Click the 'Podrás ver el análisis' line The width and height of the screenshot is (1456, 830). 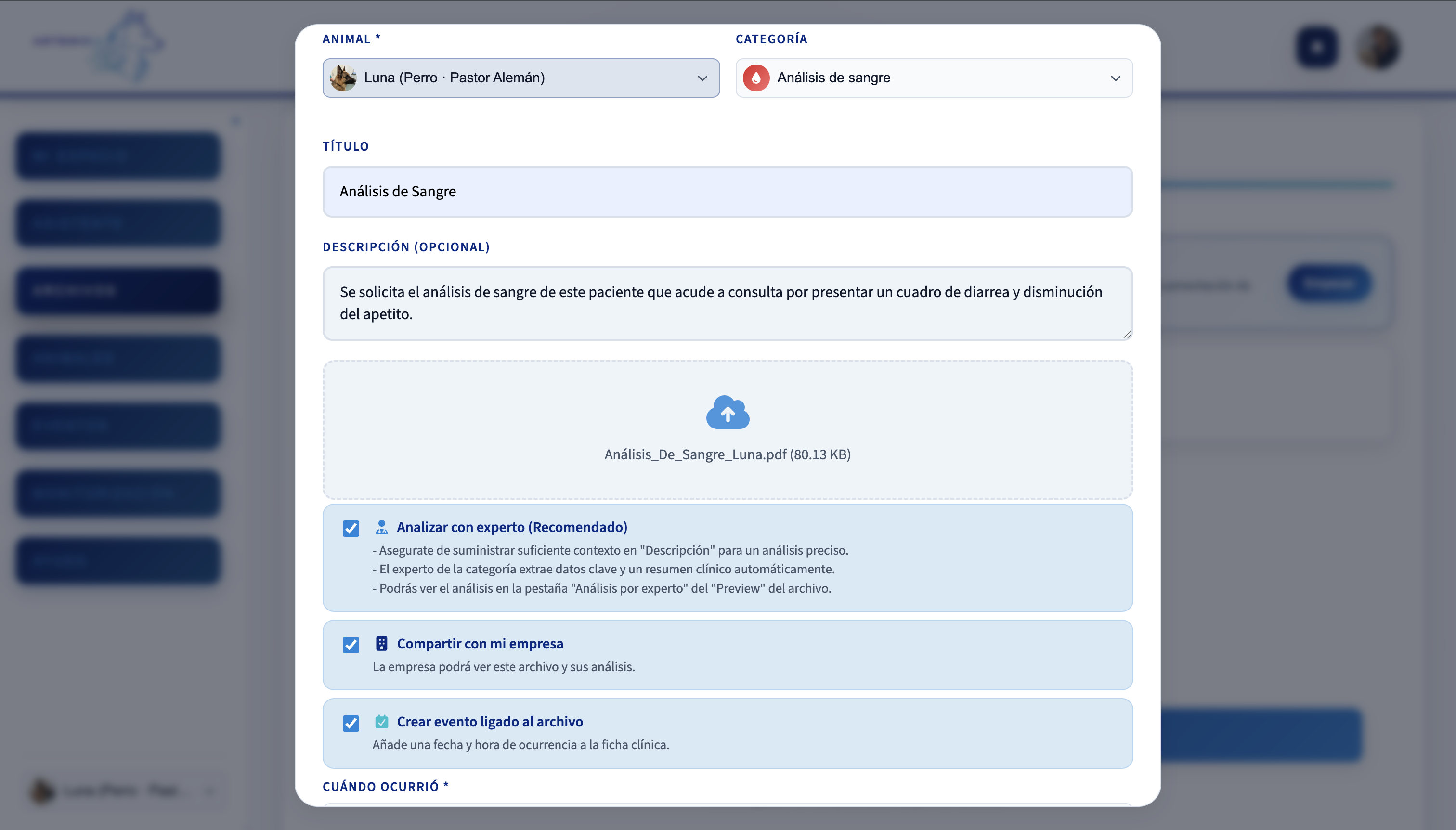click(602, 588)
